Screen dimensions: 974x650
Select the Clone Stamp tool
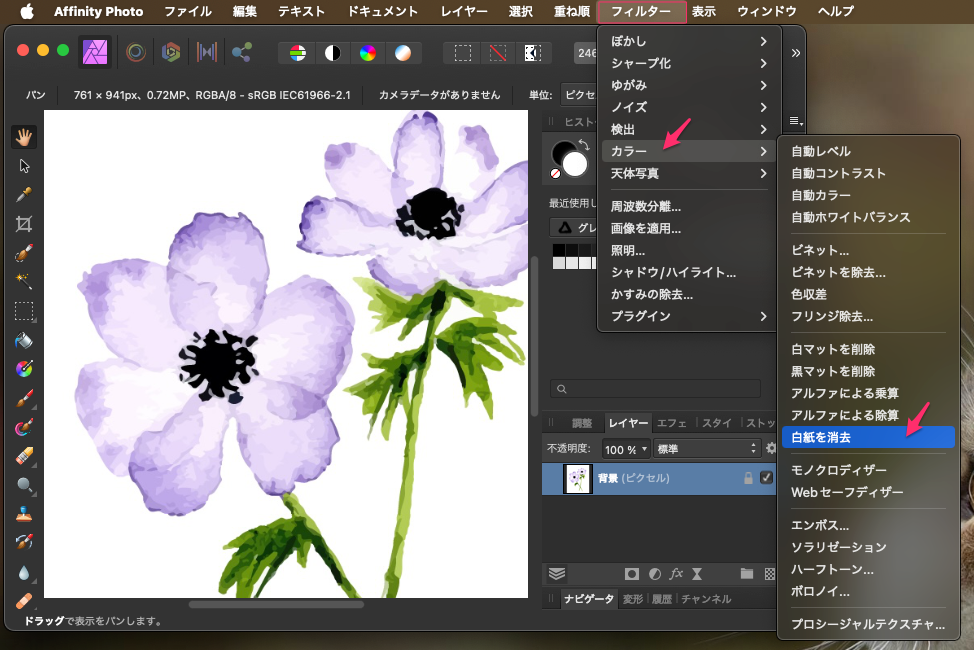(x=24, y=514)
